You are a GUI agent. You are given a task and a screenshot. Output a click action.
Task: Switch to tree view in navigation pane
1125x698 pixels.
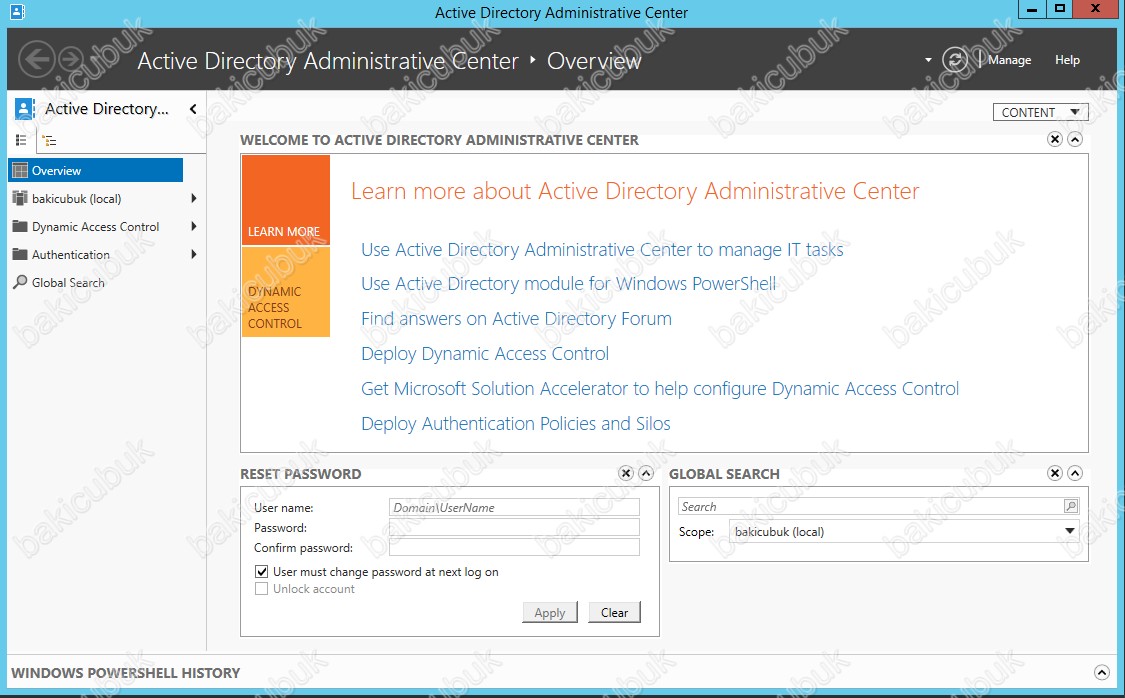(x=50, y=141)
